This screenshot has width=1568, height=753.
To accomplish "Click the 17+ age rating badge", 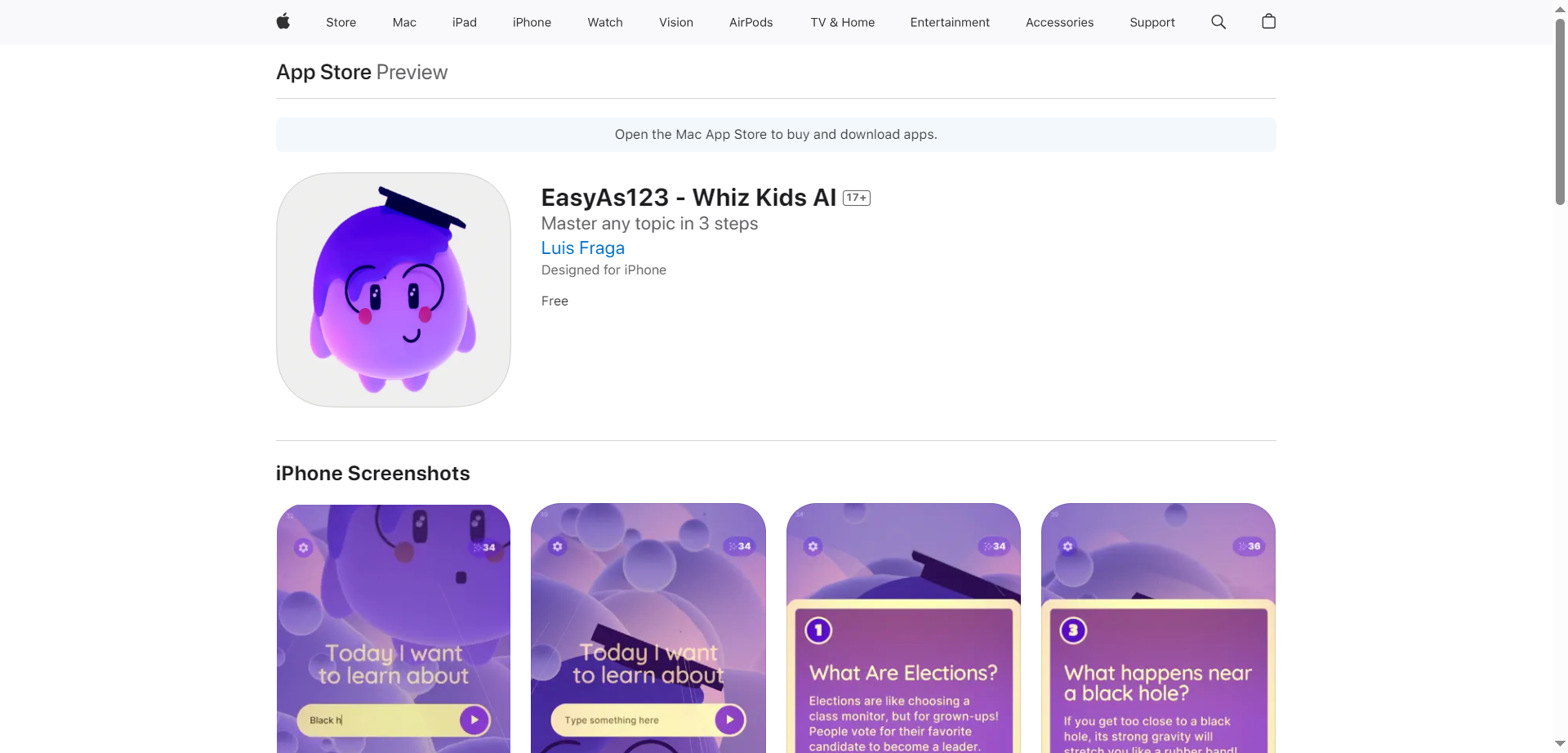I will 857,198.
